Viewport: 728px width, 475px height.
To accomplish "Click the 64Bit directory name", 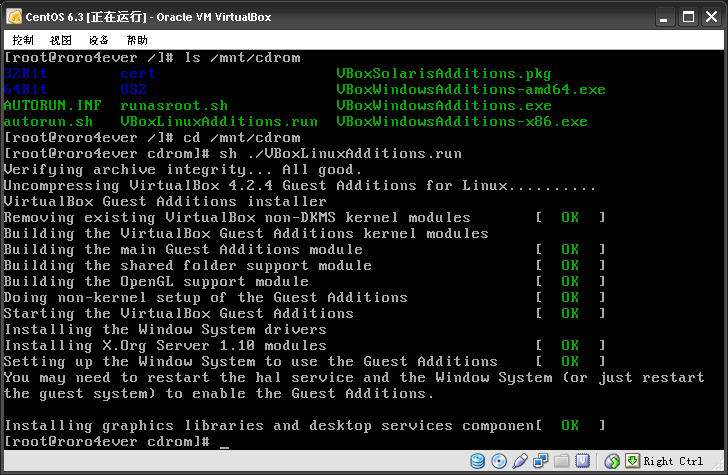I will tap(26, 90).
